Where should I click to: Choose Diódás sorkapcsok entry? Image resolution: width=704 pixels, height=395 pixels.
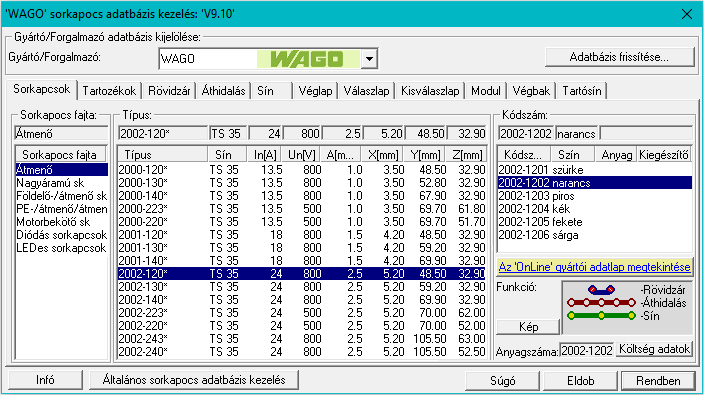click(62, 235)
